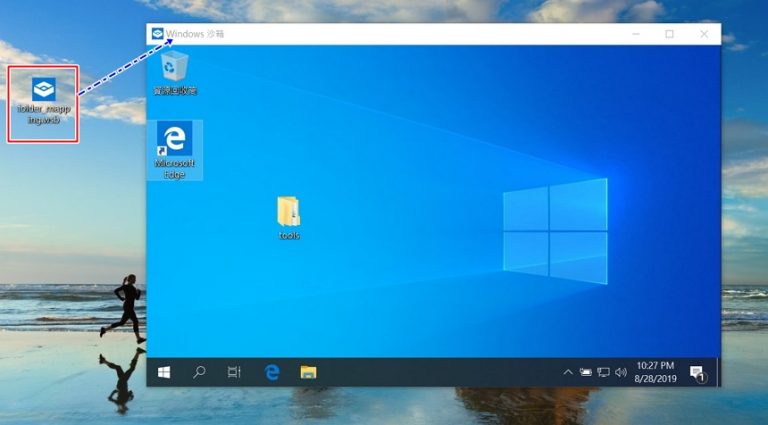Viewport: 768px width, 425px height.
Task: Launch Edge from the sandbox taskbar
Action: (x=272, y=372)
